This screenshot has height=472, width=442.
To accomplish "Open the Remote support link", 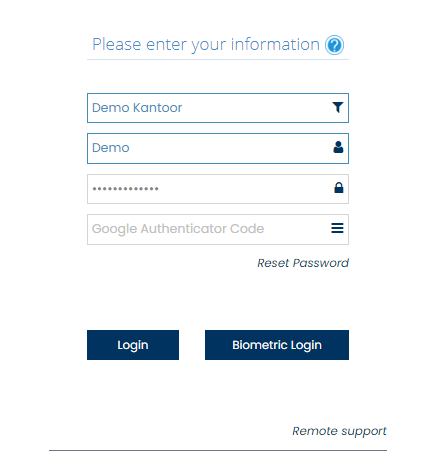I will pyautogui.click(x=339, y=431).
